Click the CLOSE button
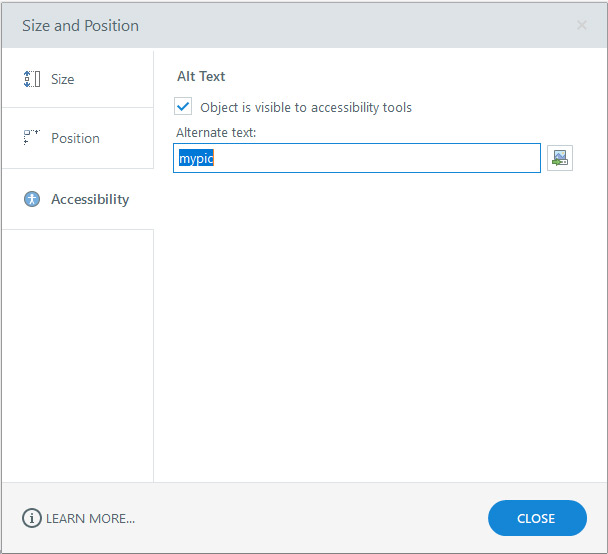 click(x=537, y=518)
